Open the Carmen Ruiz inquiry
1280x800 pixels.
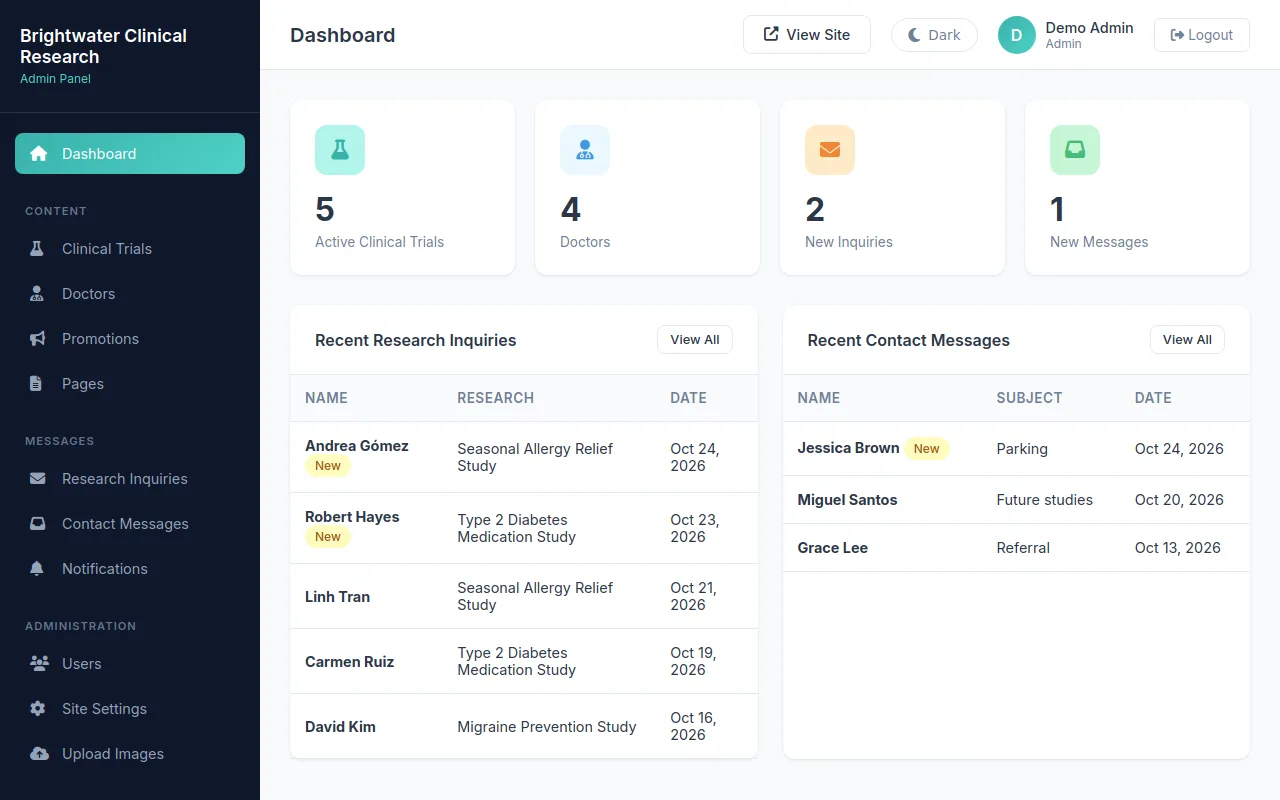coord(524,662)
